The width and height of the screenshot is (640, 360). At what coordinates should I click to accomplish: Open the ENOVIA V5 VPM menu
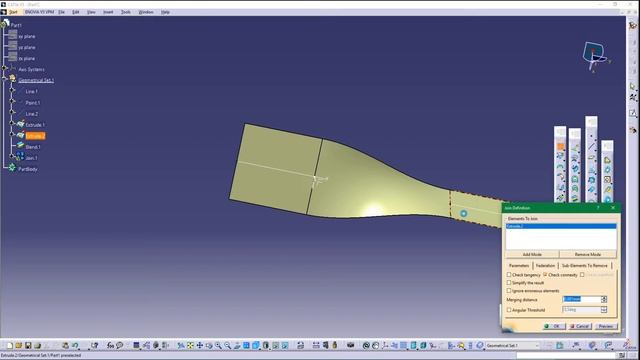tap(39, 12)
